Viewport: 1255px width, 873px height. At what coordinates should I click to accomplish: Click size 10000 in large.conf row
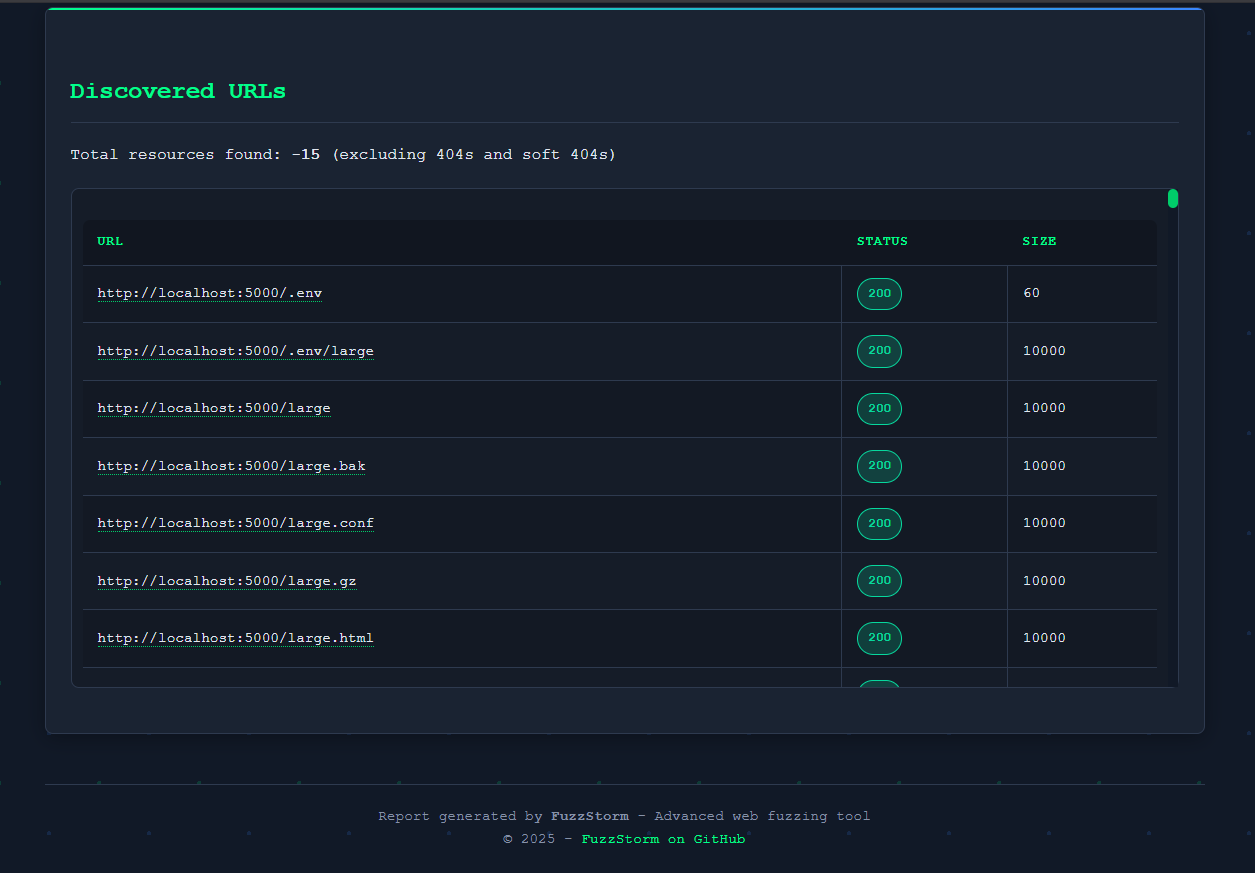point(1044,523)
